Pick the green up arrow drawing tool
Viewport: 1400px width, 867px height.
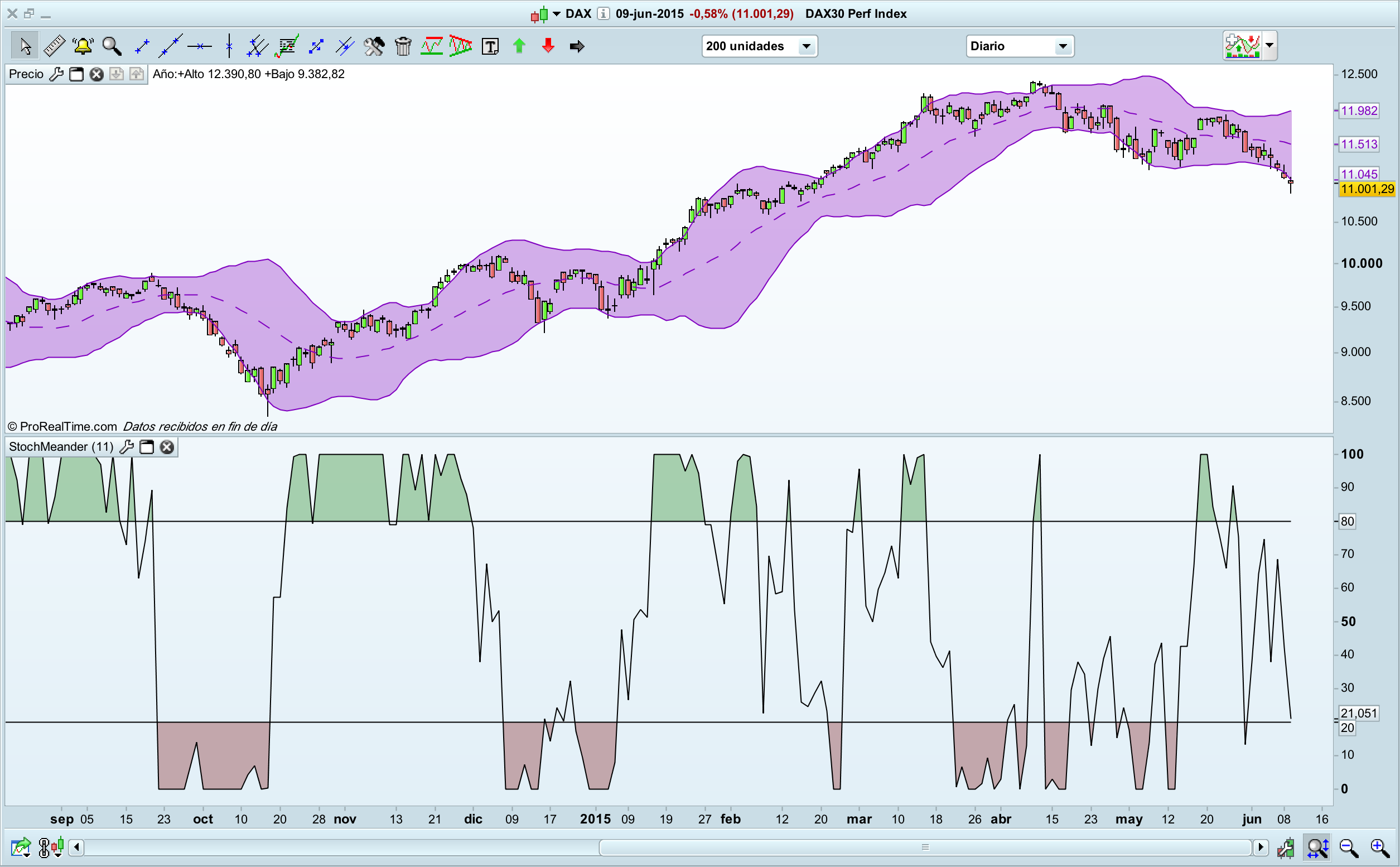519,46
